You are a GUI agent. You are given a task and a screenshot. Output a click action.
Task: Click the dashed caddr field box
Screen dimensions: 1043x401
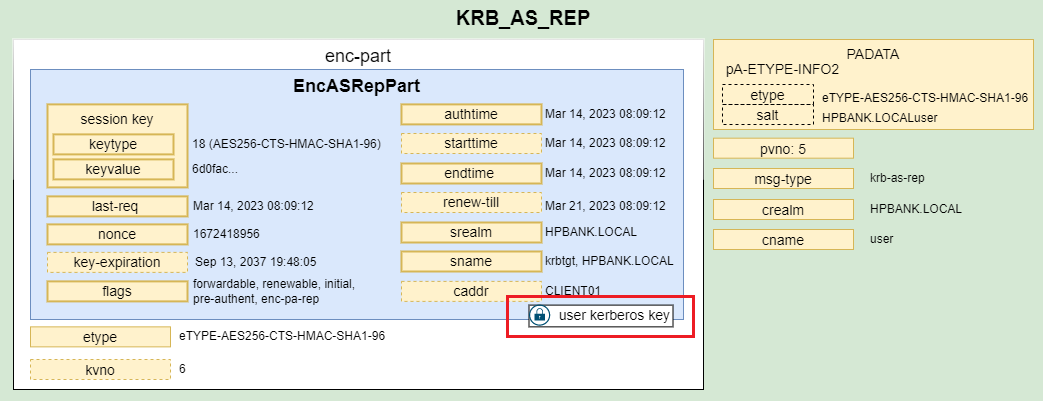pos(470,291)
